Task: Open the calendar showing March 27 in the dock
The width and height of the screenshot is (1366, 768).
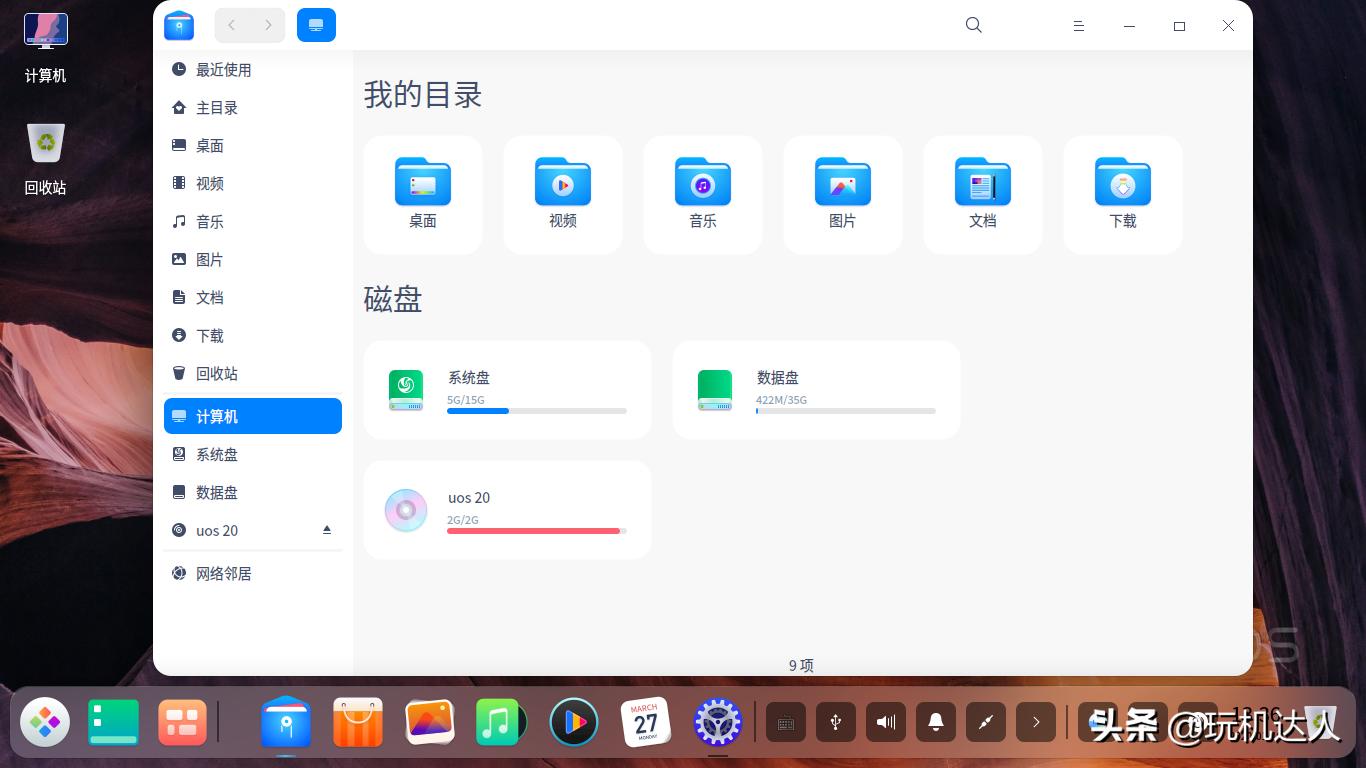Action: tap(646, 721)
